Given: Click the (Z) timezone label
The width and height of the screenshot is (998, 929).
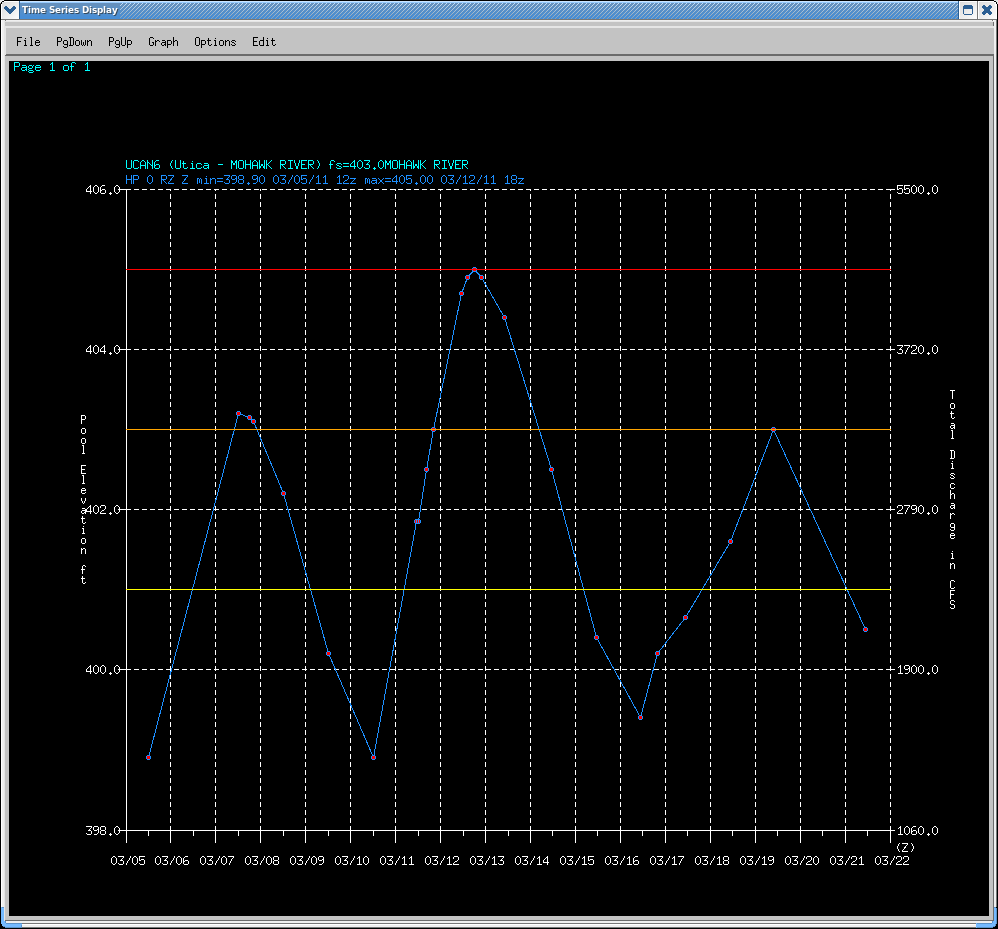Looking at the screenshot, I should (905, 848).
